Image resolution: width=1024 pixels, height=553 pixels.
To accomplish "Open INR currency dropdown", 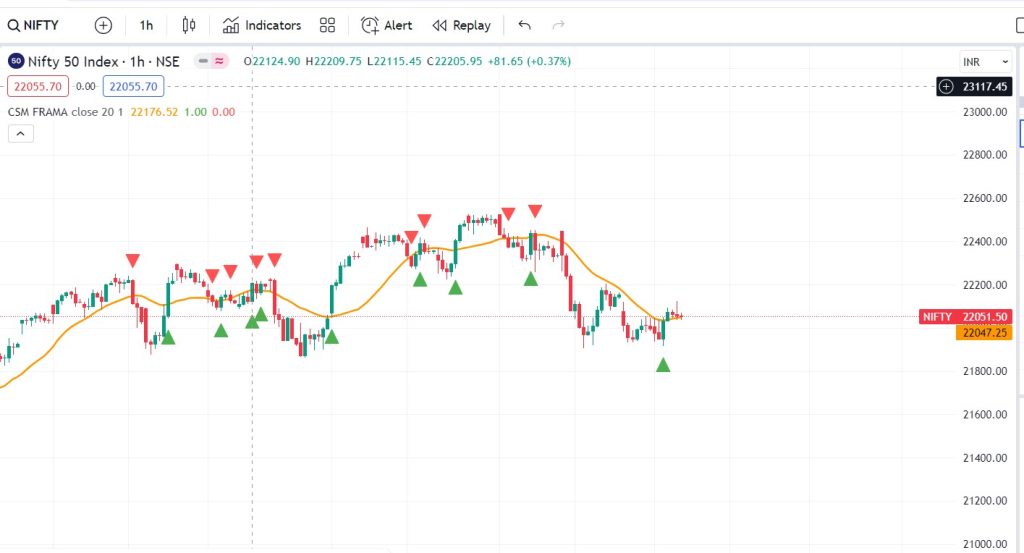I will coord(985,62).
